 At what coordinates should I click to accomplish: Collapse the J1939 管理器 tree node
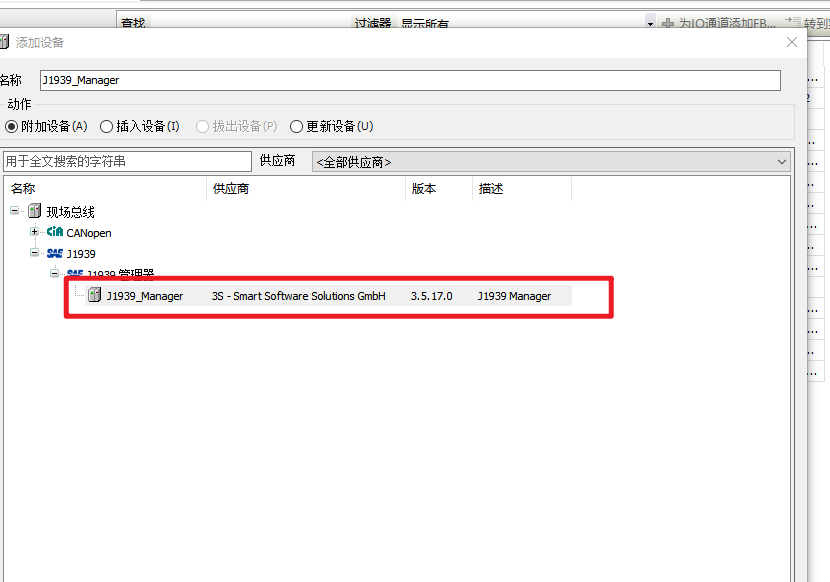pos(55,274)
